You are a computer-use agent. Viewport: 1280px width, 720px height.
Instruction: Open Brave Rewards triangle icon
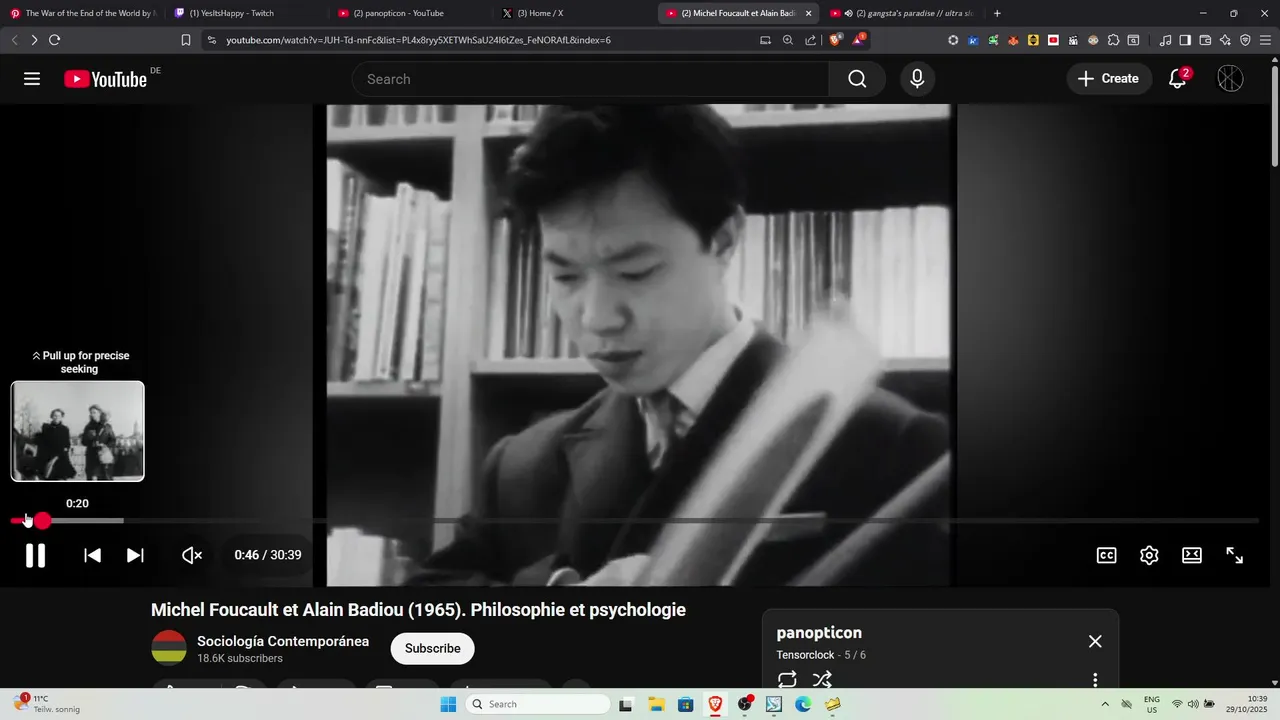click(x=859, y=40)
